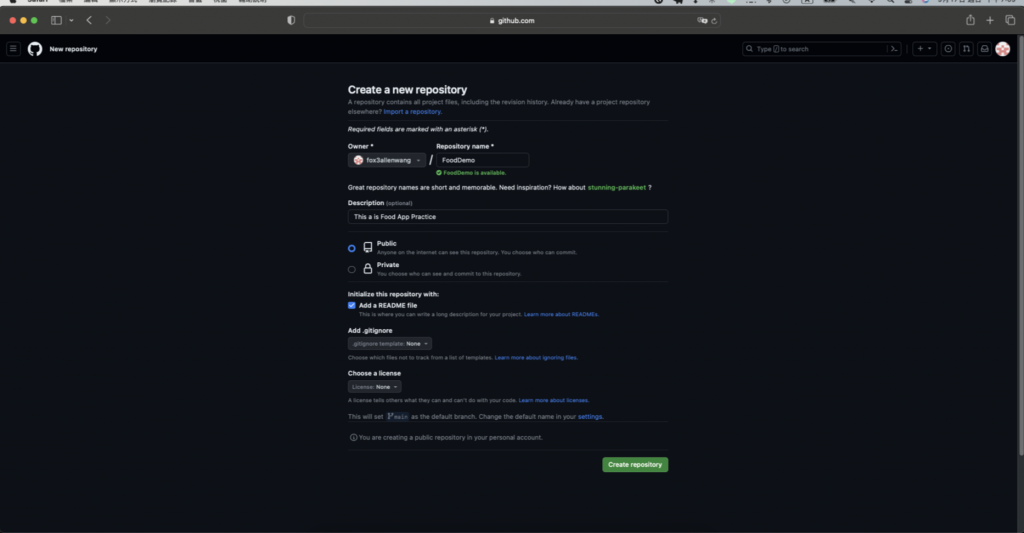Click the GitHub Octocat logo
Screen dimensions: 1024x533
[x=35, y=49]
